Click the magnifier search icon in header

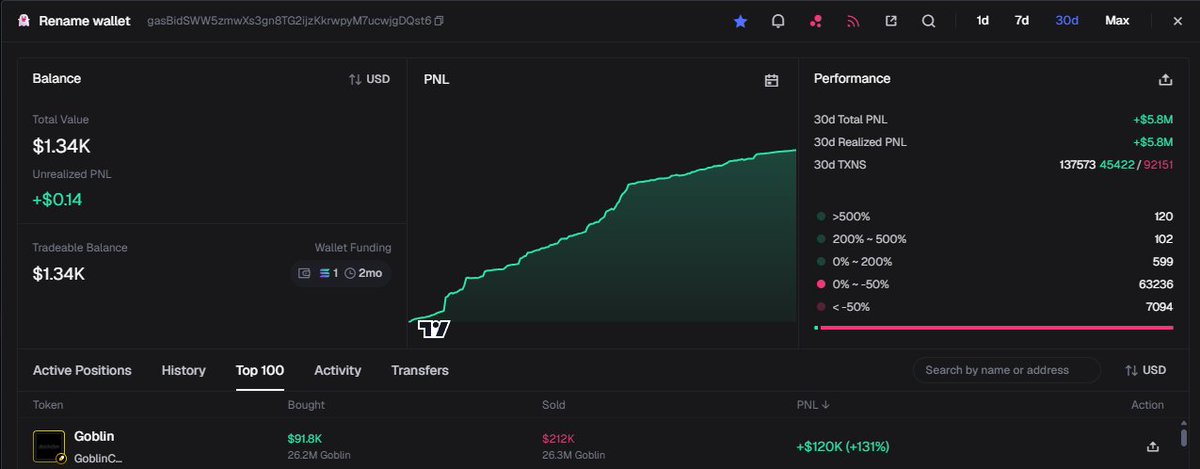[929, 21]
